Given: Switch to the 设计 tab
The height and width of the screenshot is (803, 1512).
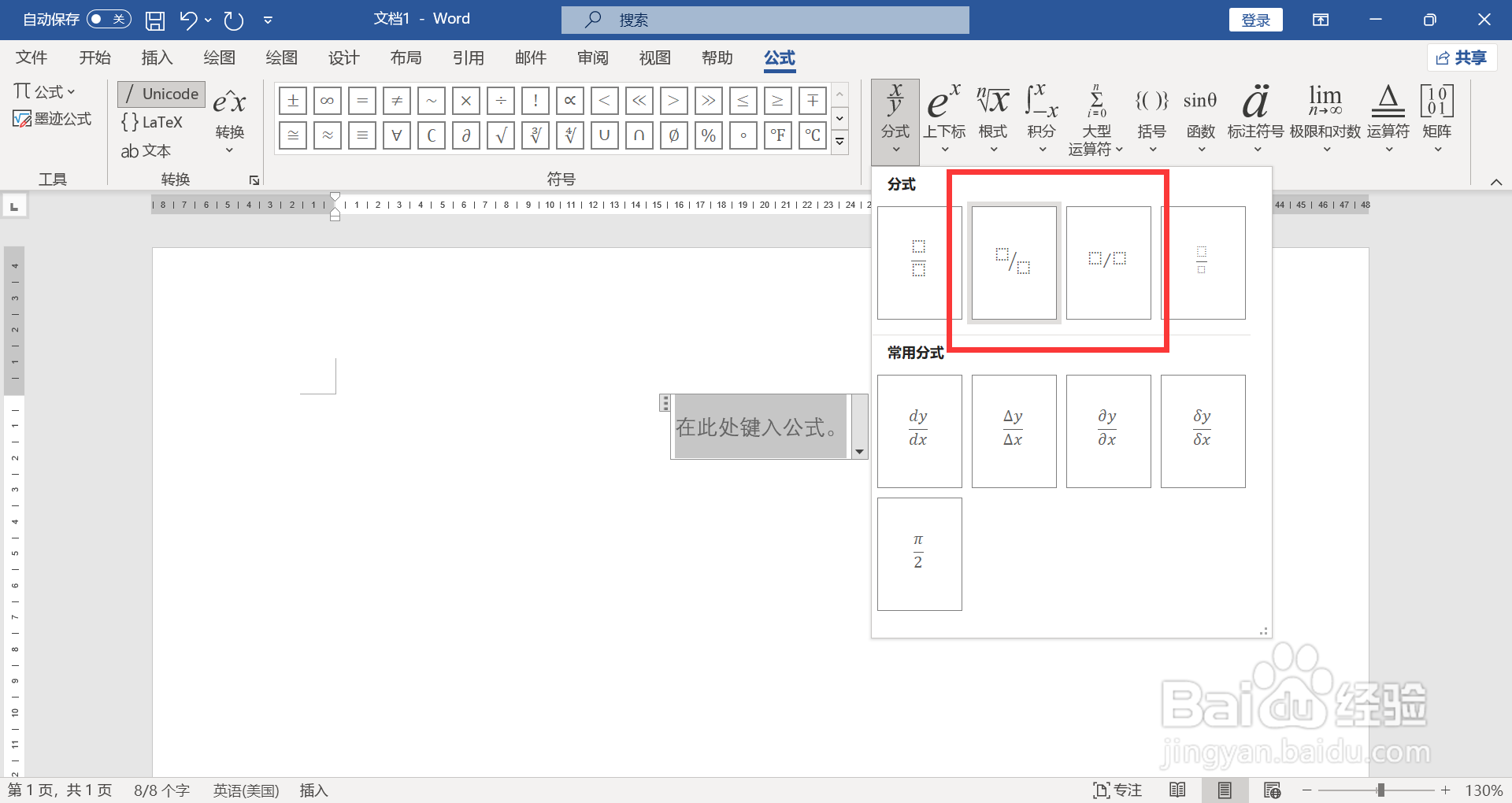Looking at the screenshot, I should coord(344,57).
